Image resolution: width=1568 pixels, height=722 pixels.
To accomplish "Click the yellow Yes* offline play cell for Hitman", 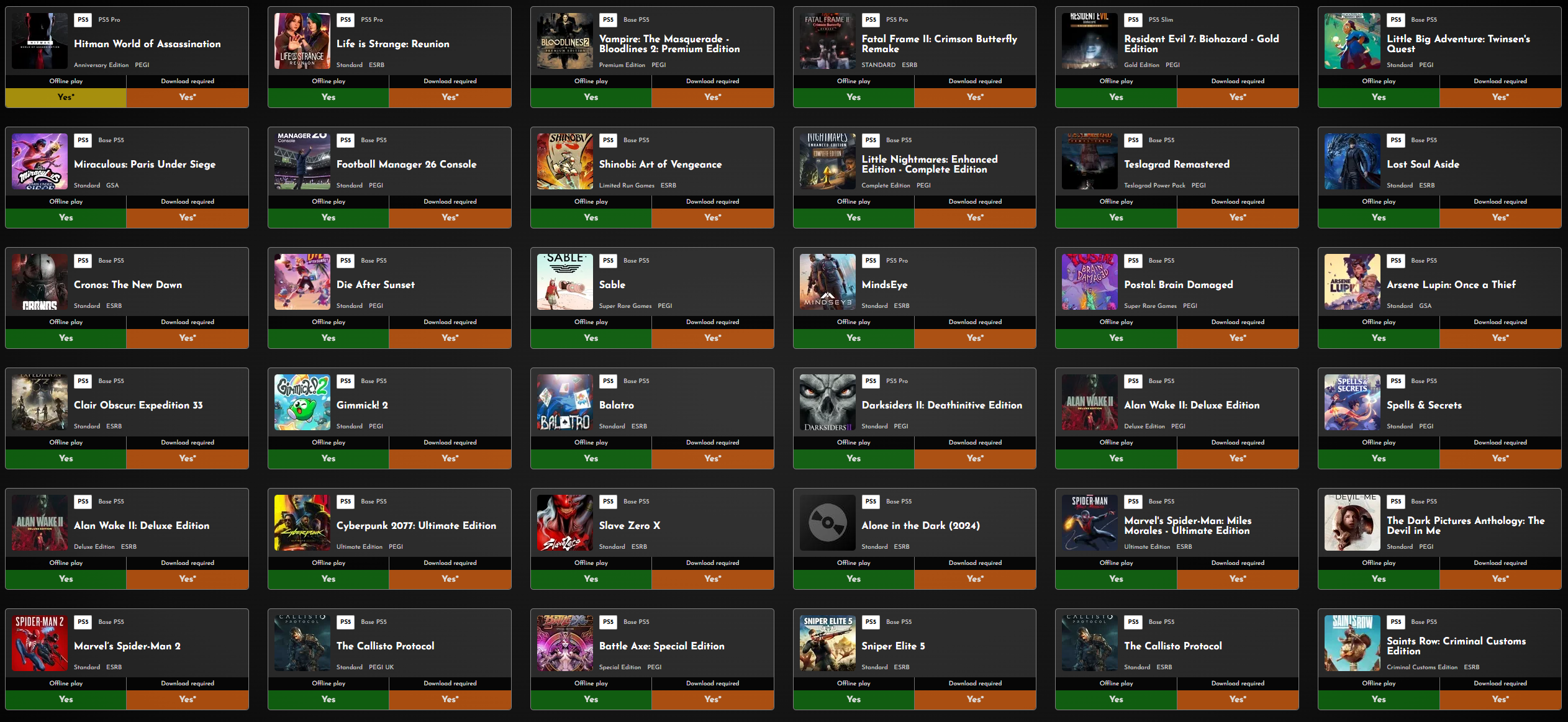I will pyautogui.click(x=66, y=97).
